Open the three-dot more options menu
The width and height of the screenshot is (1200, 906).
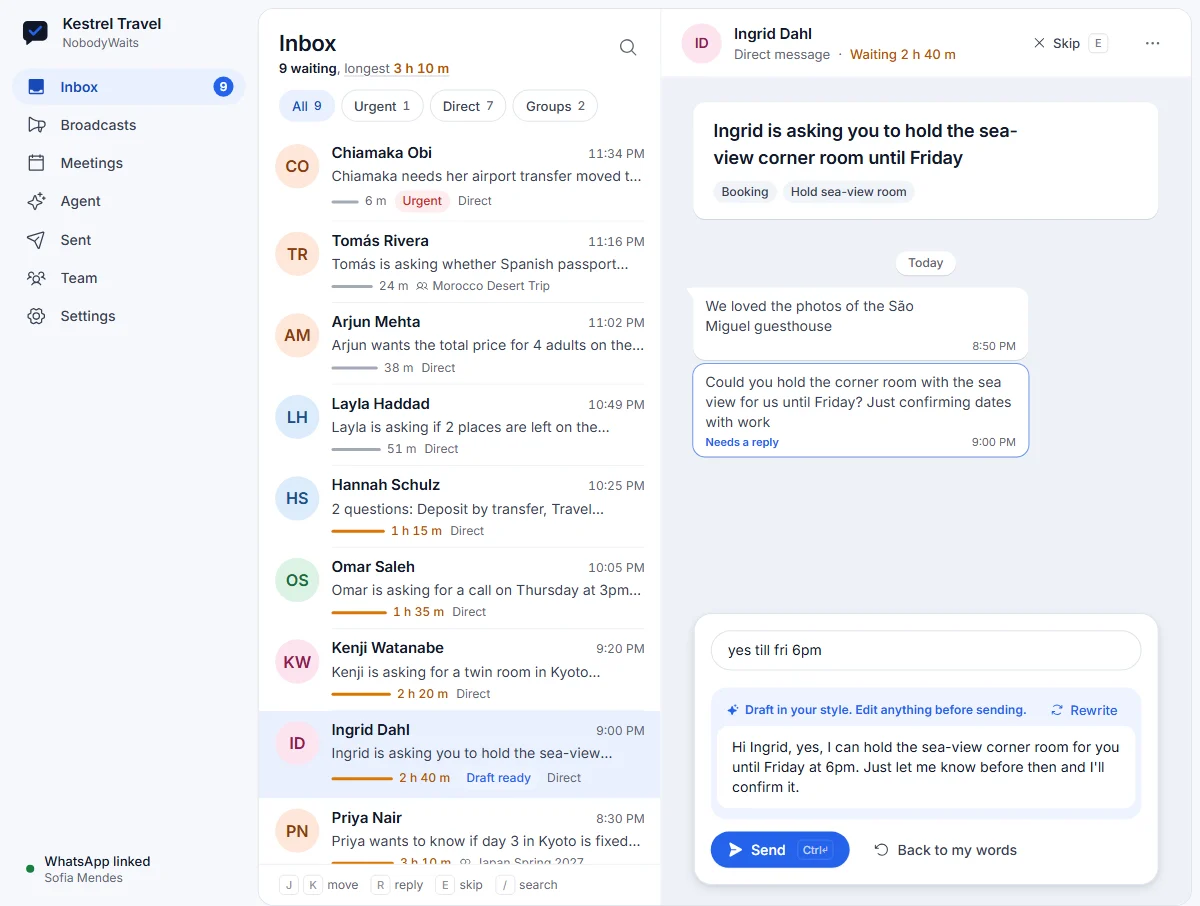pos(1152,43)
